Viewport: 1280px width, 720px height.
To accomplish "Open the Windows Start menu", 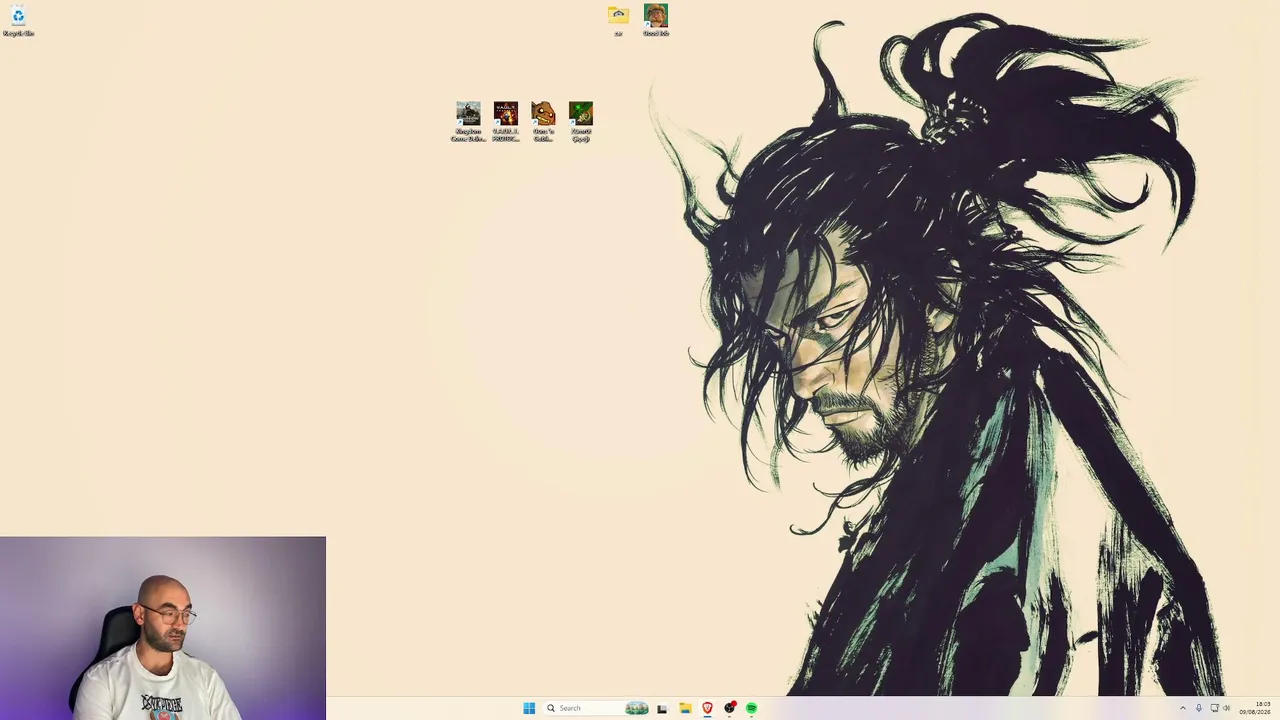I will coord(529,708).
